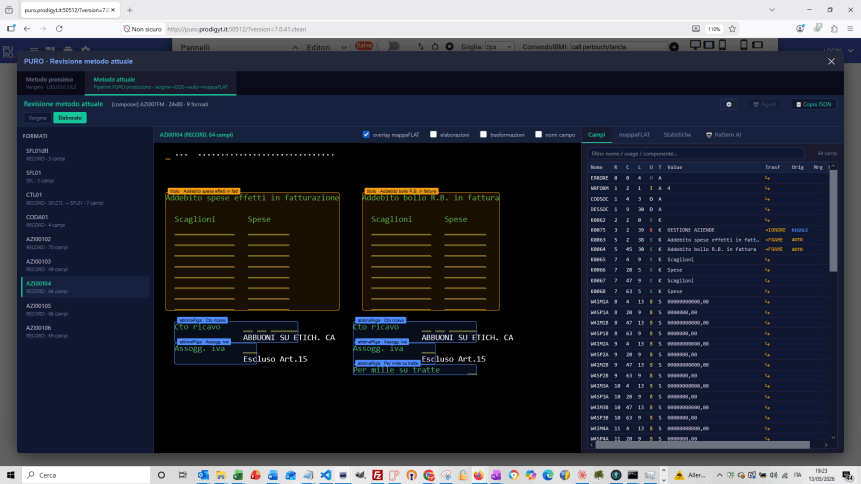Viewport: 861px width, 484px height.
Task: Click the browser reload icon
Action: point(59,29)
